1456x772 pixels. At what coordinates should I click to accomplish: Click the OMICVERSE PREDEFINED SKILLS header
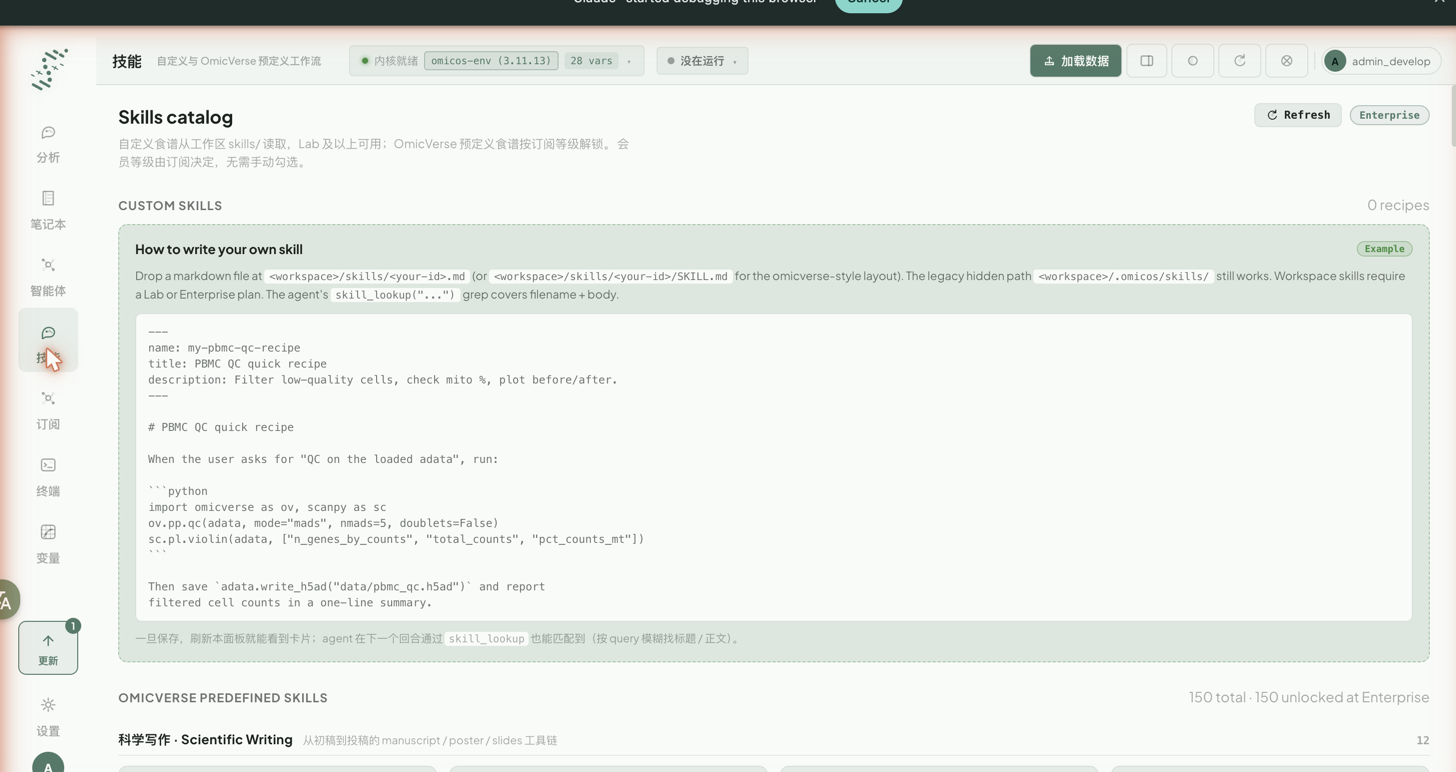[223, 698]
